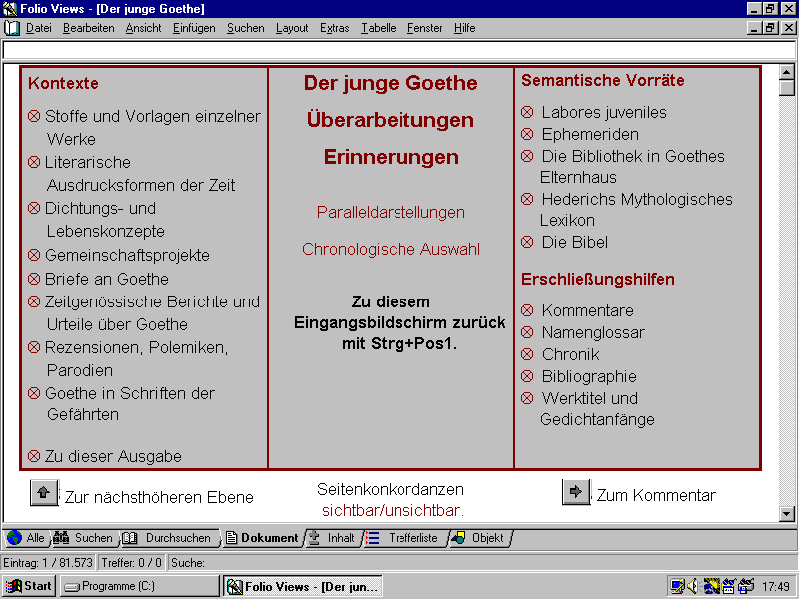Image resolution: width=800 pixels, height=600 pixels.
Task: Click the vertical scrollbar thumb
Action: (786, 87)
